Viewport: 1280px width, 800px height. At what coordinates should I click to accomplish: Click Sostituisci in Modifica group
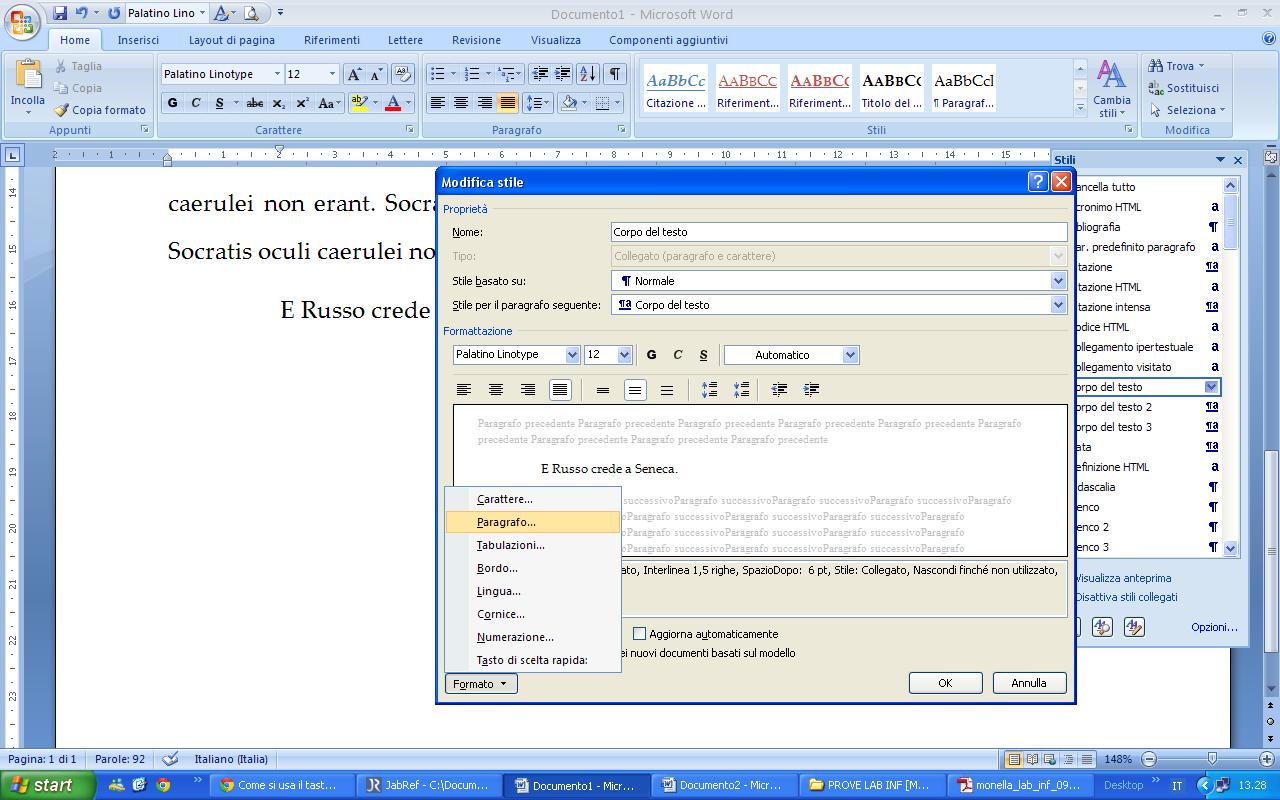click(1184, 88)
